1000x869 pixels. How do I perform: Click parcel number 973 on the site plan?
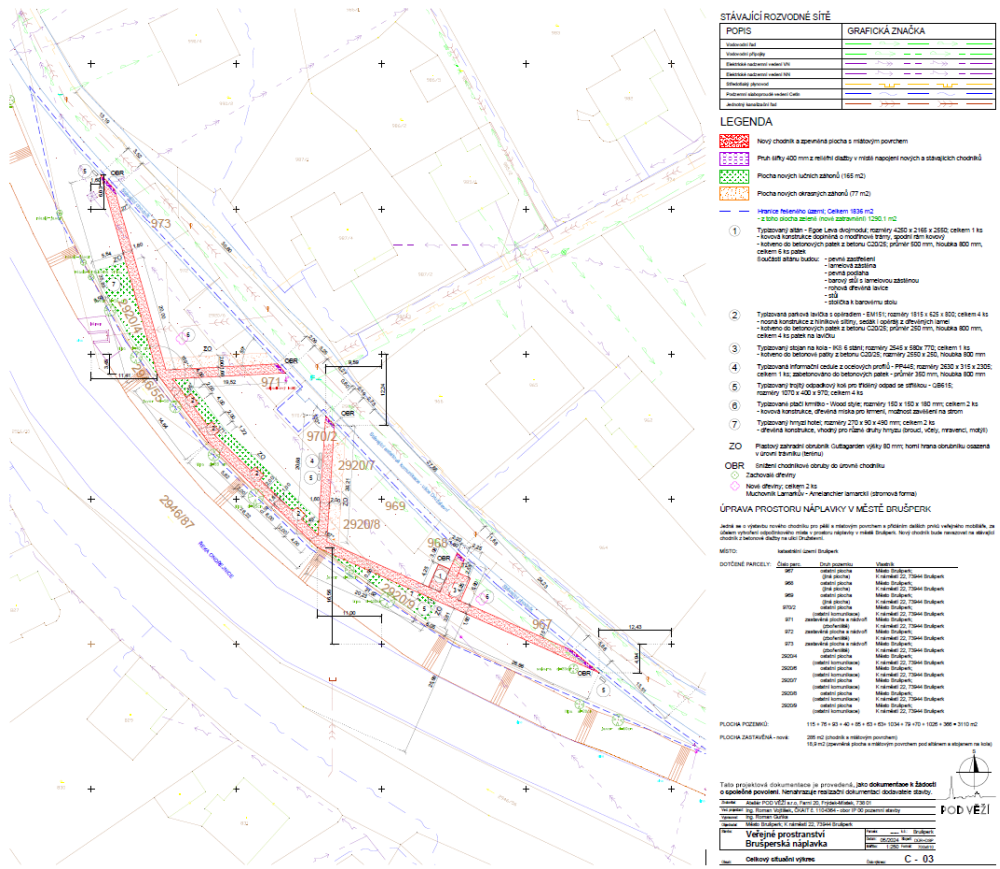tap(161, 223)
